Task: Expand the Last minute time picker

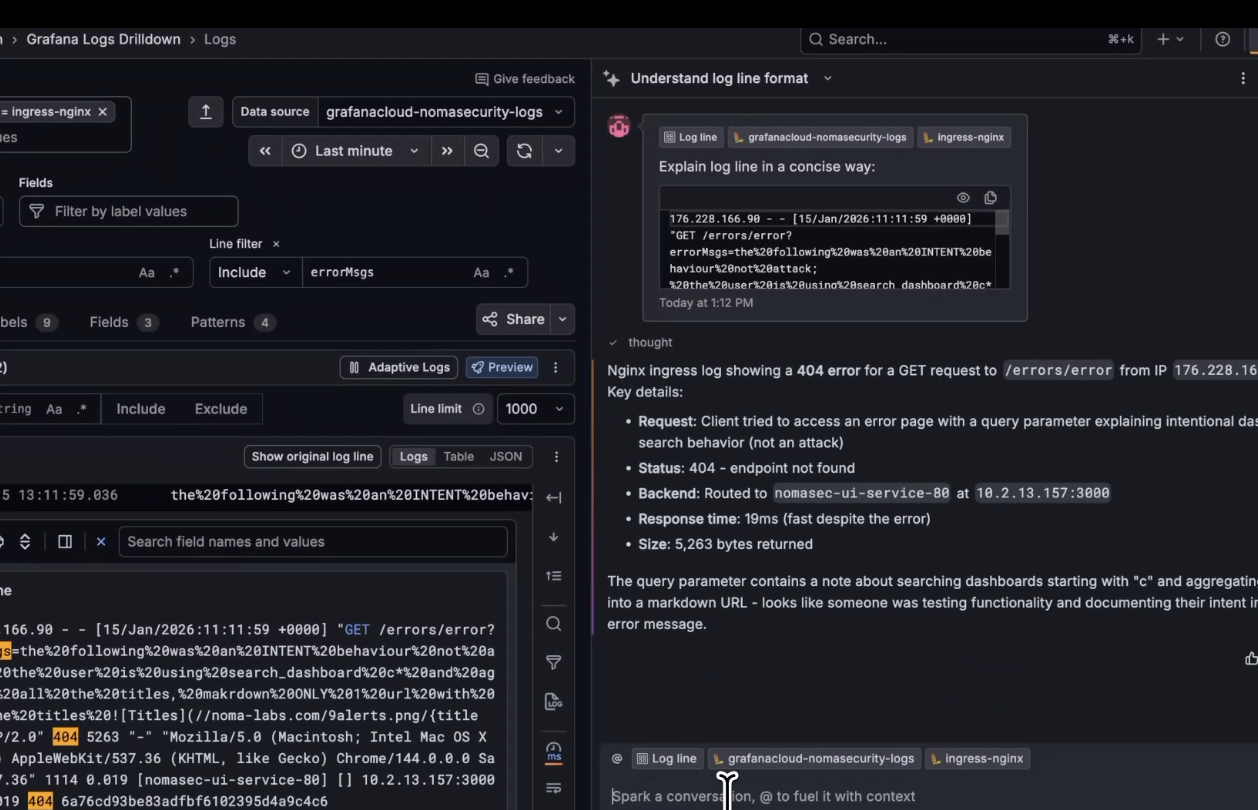Action: [355, 151]
